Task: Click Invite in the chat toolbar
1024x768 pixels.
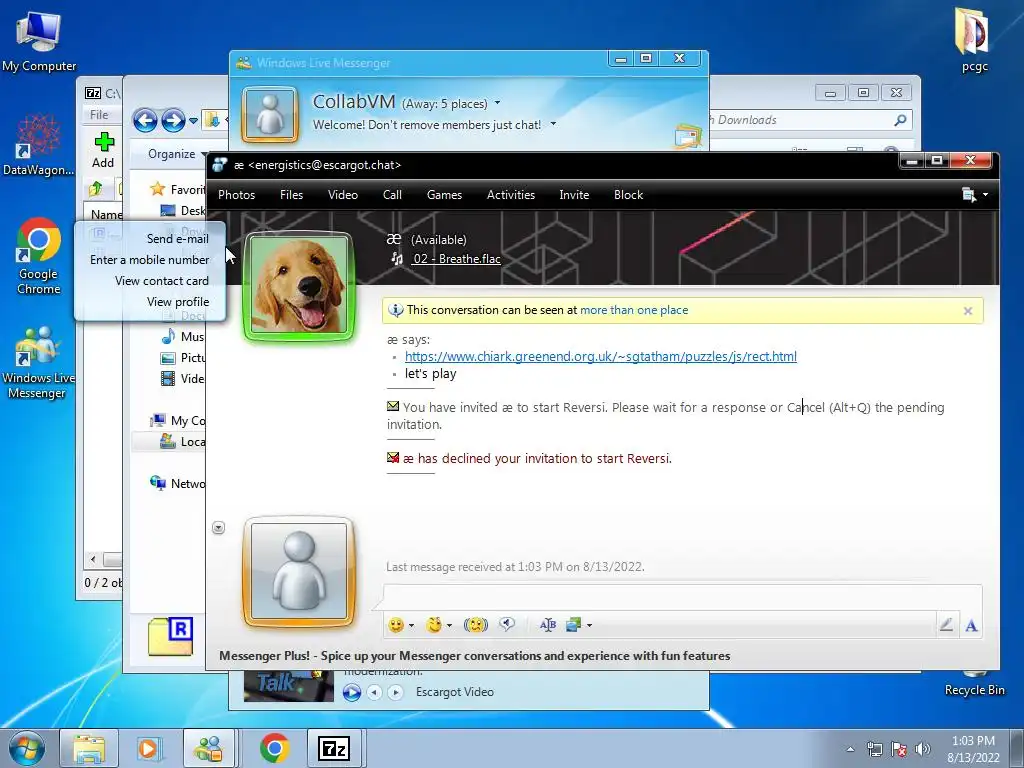Action: (x=574, y=195)
